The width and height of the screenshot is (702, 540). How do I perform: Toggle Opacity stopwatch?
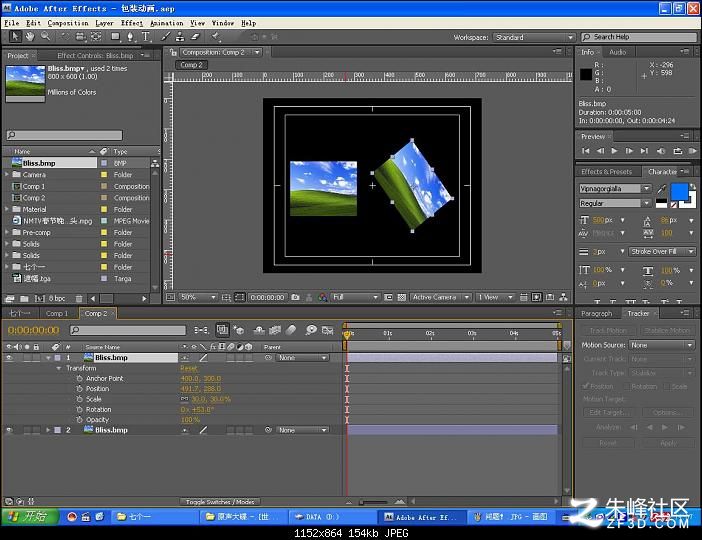tap(80, 420)
